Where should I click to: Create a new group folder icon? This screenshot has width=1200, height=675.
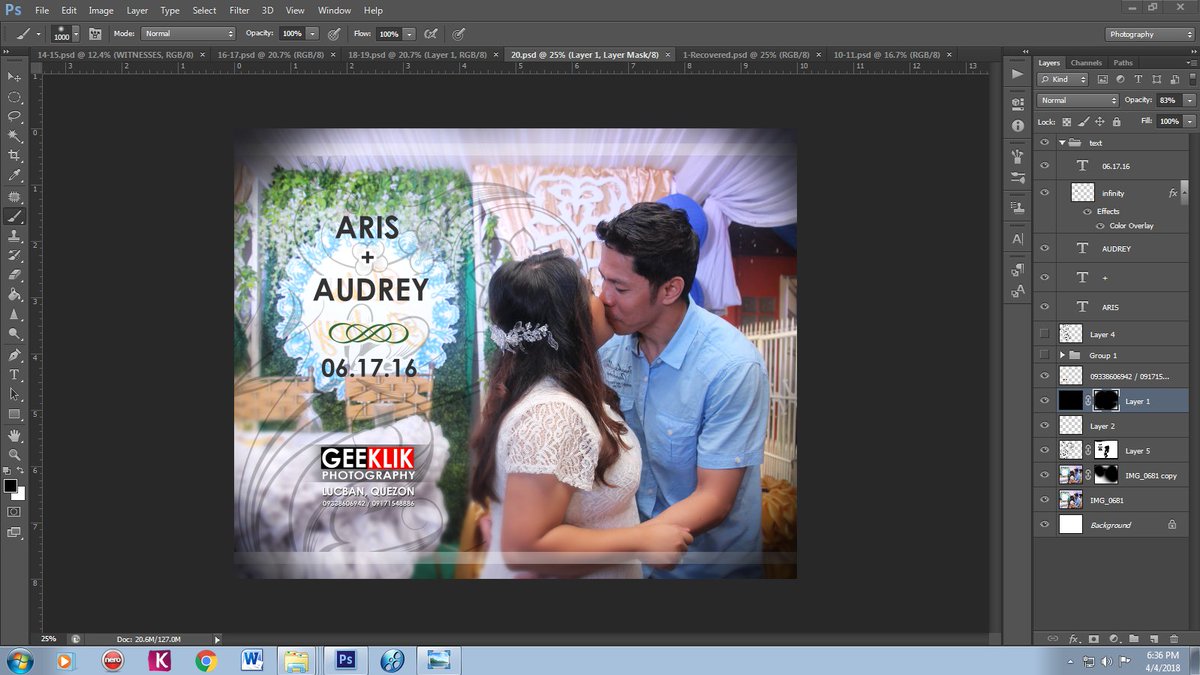(x=1133, y=638)
